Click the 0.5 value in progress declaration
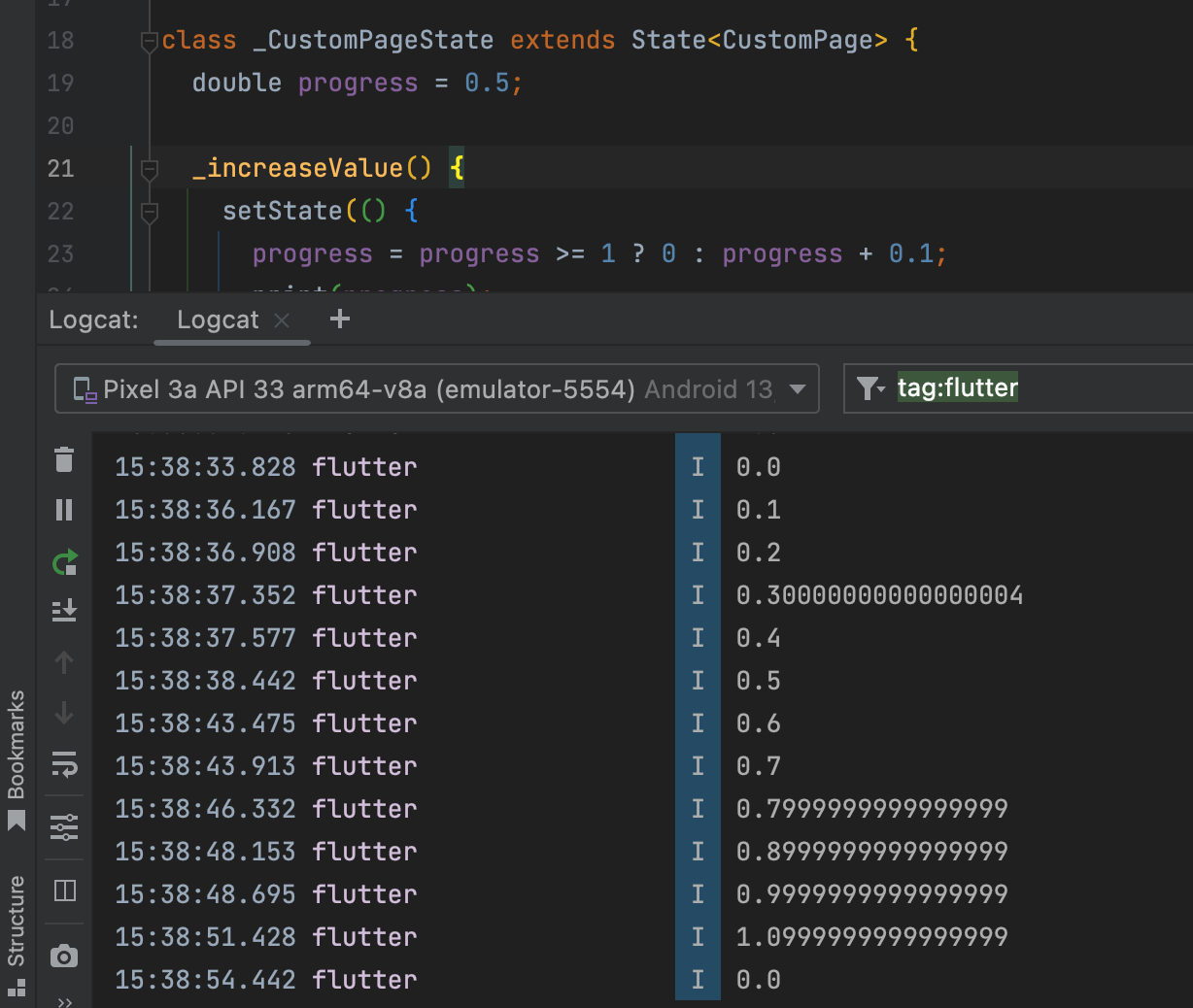 (487, 84)
